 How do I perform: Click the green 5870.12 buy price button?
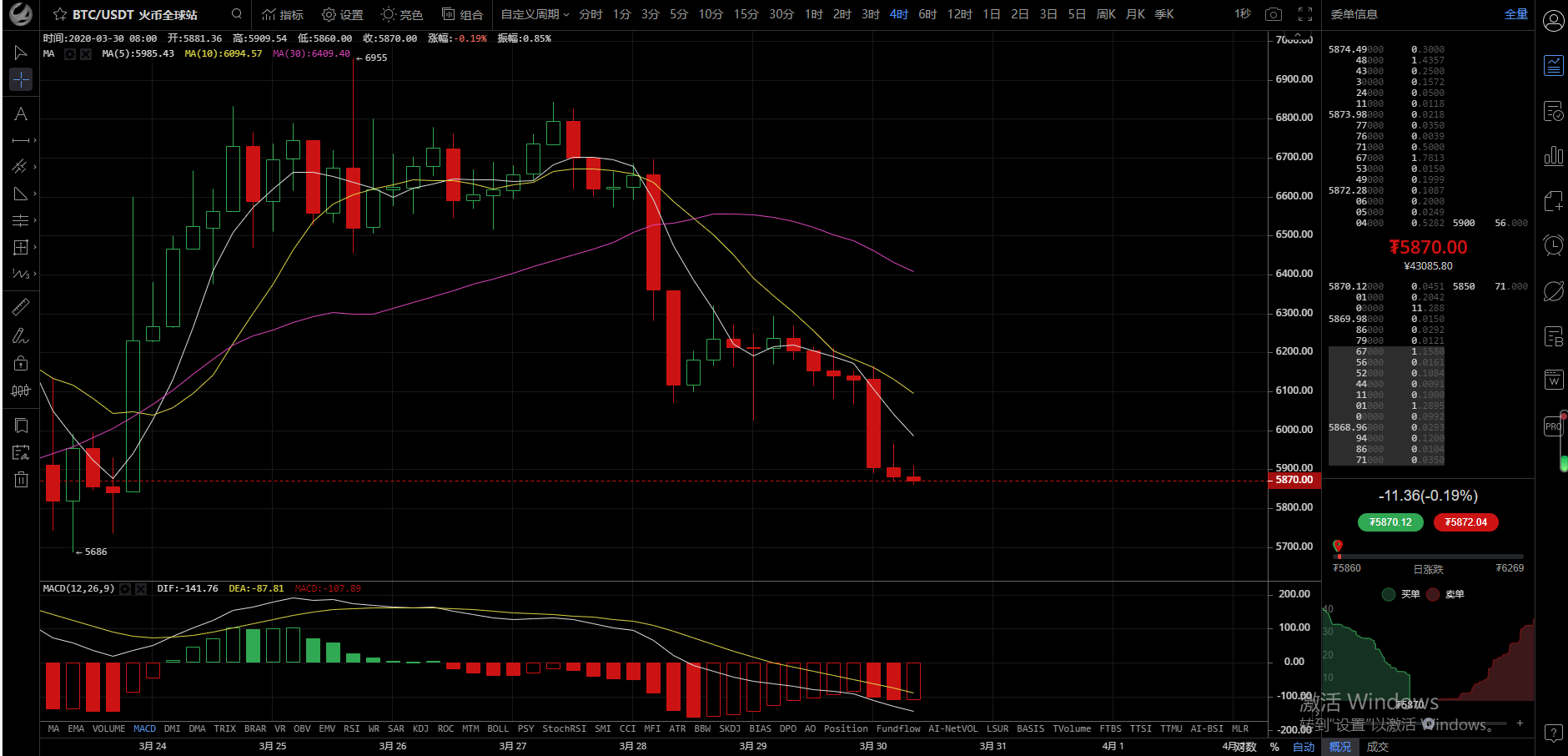coord(1390,522)
